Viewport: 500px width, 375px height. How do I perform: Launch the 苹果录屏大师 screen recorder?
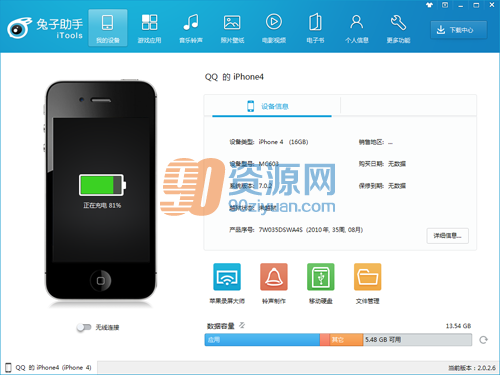pyautogui.click(x=227, y=283)
